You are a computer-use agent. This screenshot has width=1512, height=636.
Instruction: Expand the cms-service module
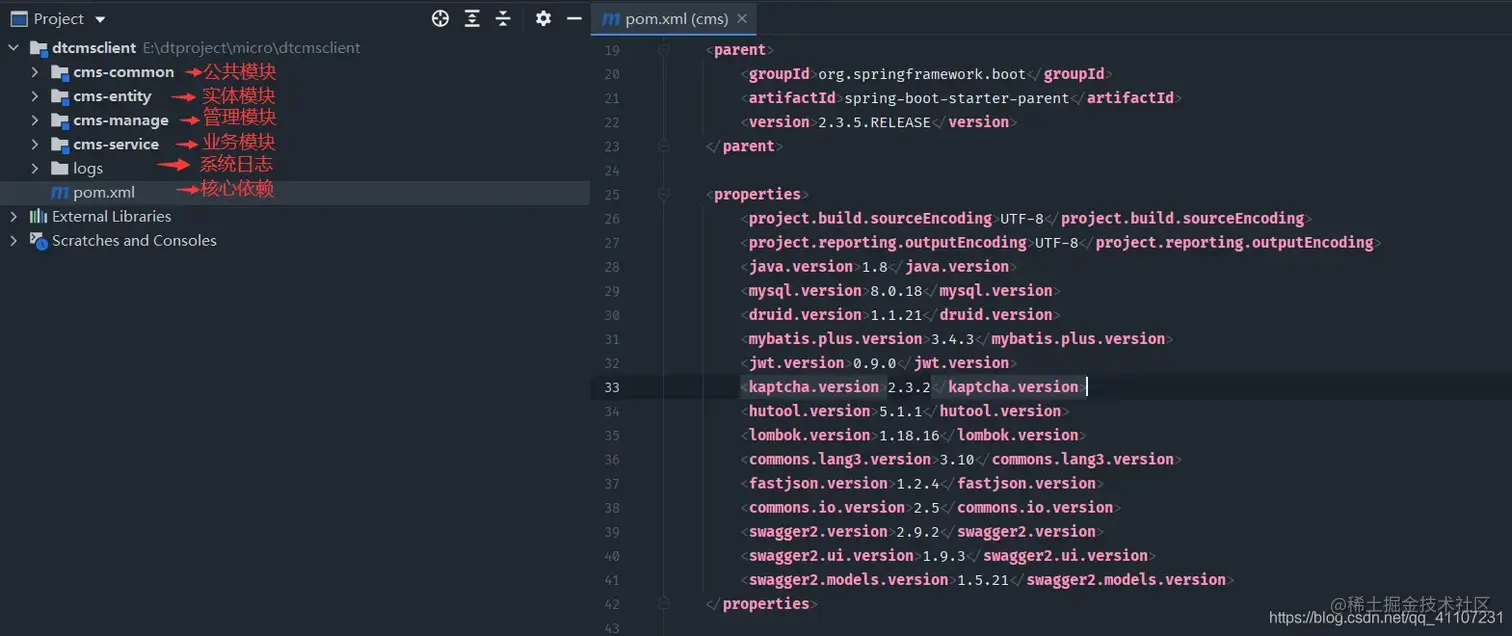(34, 144)
